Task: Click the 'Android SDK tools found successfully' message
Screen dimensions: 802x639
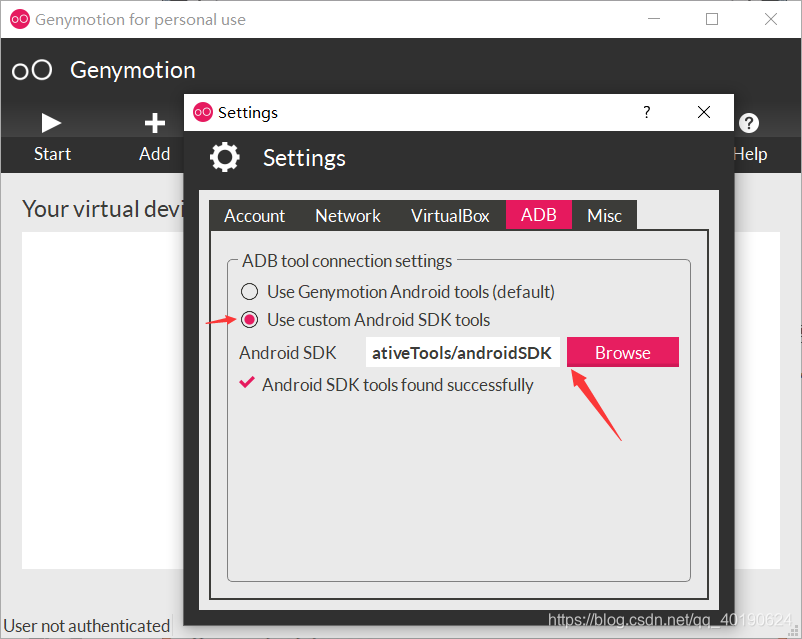Action: pos(397,385)
